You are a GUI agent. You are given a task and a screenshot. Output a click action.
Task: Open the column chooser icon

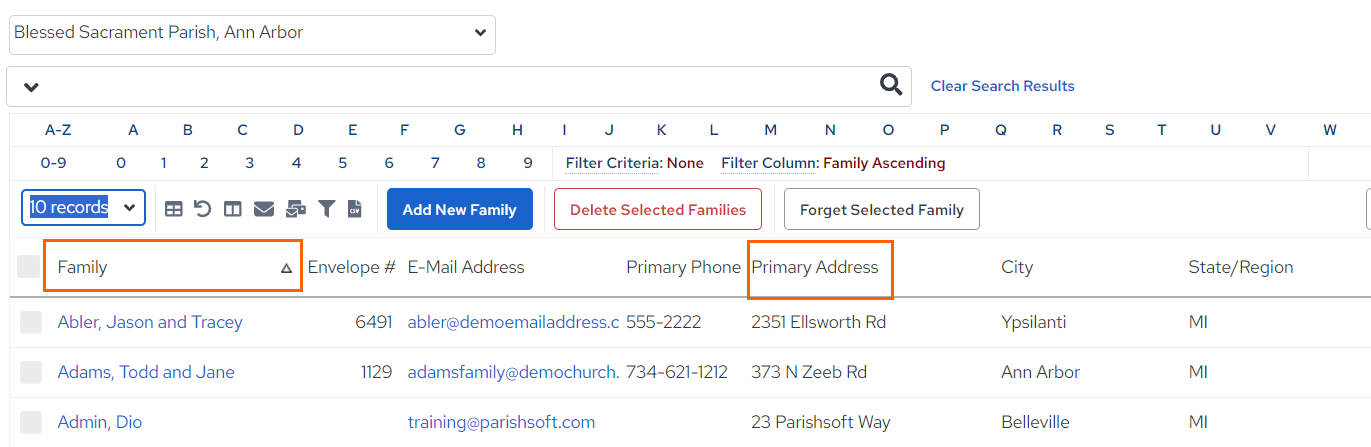pyautogui.click(x=233, y=209)
